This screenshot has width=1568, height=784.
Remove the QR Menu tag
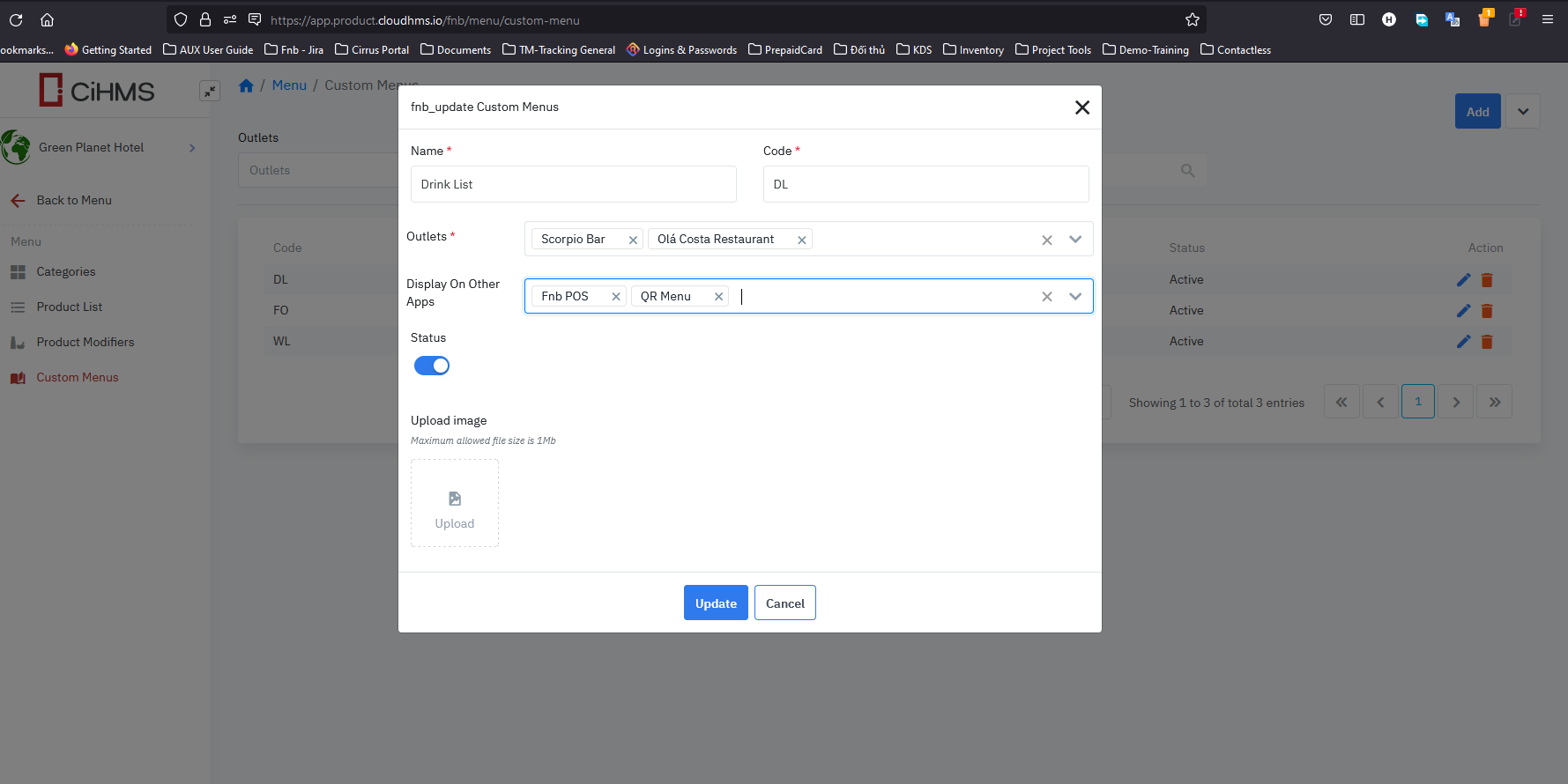pos(718,297)
